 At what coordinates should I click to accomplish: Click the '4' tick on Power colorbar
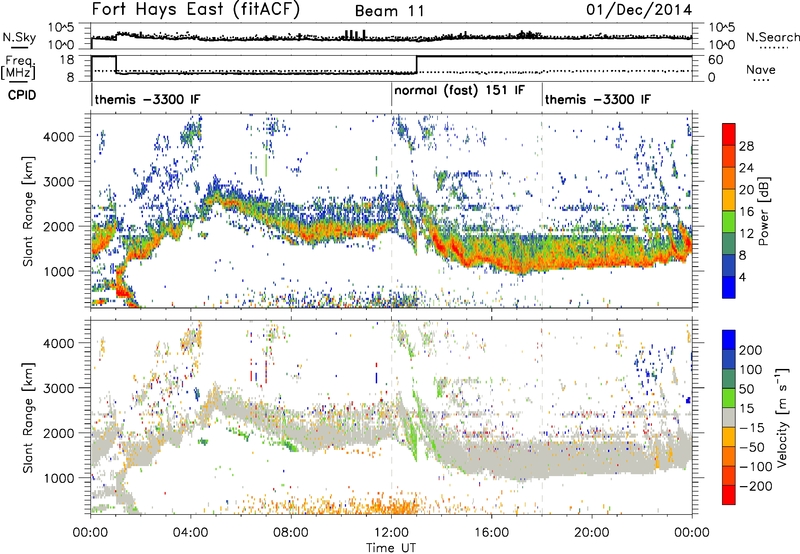coord(743,277)
